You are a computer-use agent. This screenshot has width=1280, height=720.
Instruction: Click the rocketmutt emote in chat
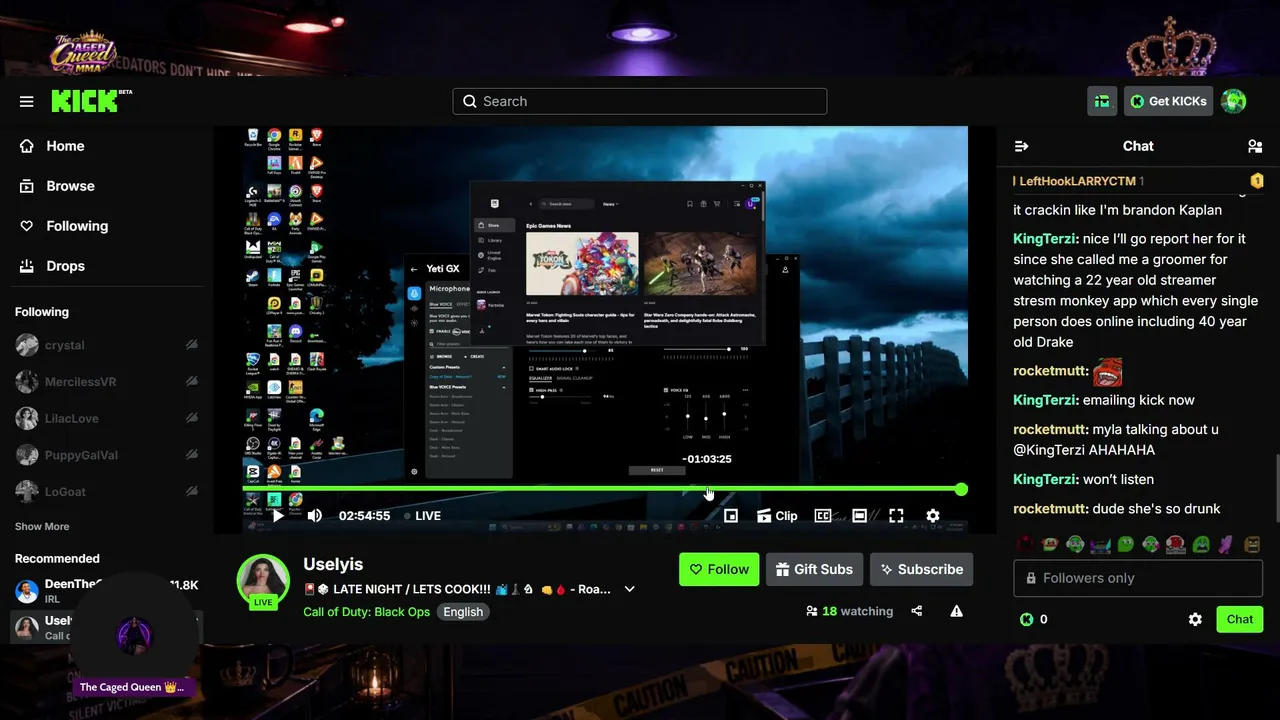coord(1107,372)
